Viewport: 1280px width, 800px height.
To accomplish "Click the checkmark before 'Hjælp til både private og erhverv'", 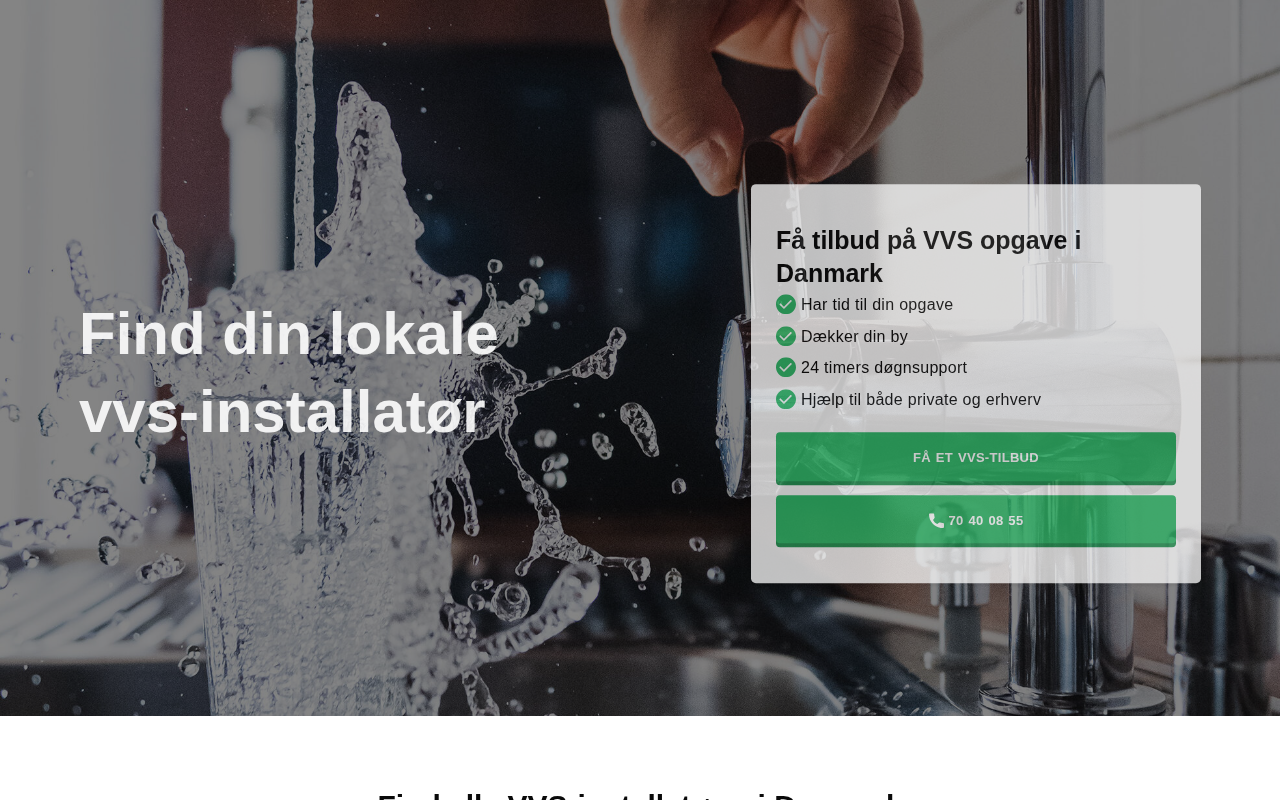I will (x=786, y=399).
